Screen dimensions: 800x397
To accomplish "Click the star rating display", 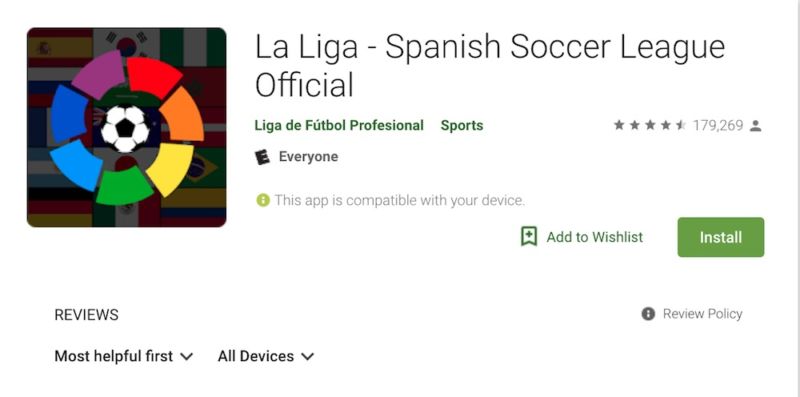I will [649, 125].
